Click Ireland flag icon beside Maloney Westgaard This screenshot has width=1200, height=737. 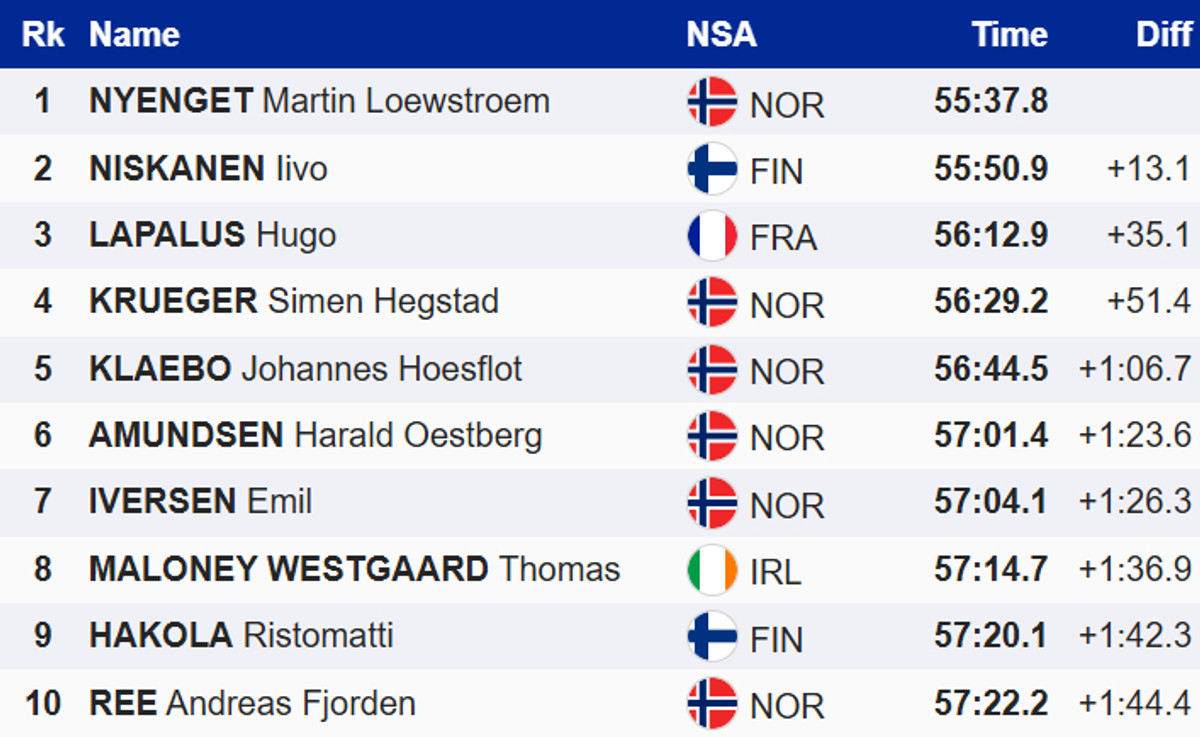(712, 570)
